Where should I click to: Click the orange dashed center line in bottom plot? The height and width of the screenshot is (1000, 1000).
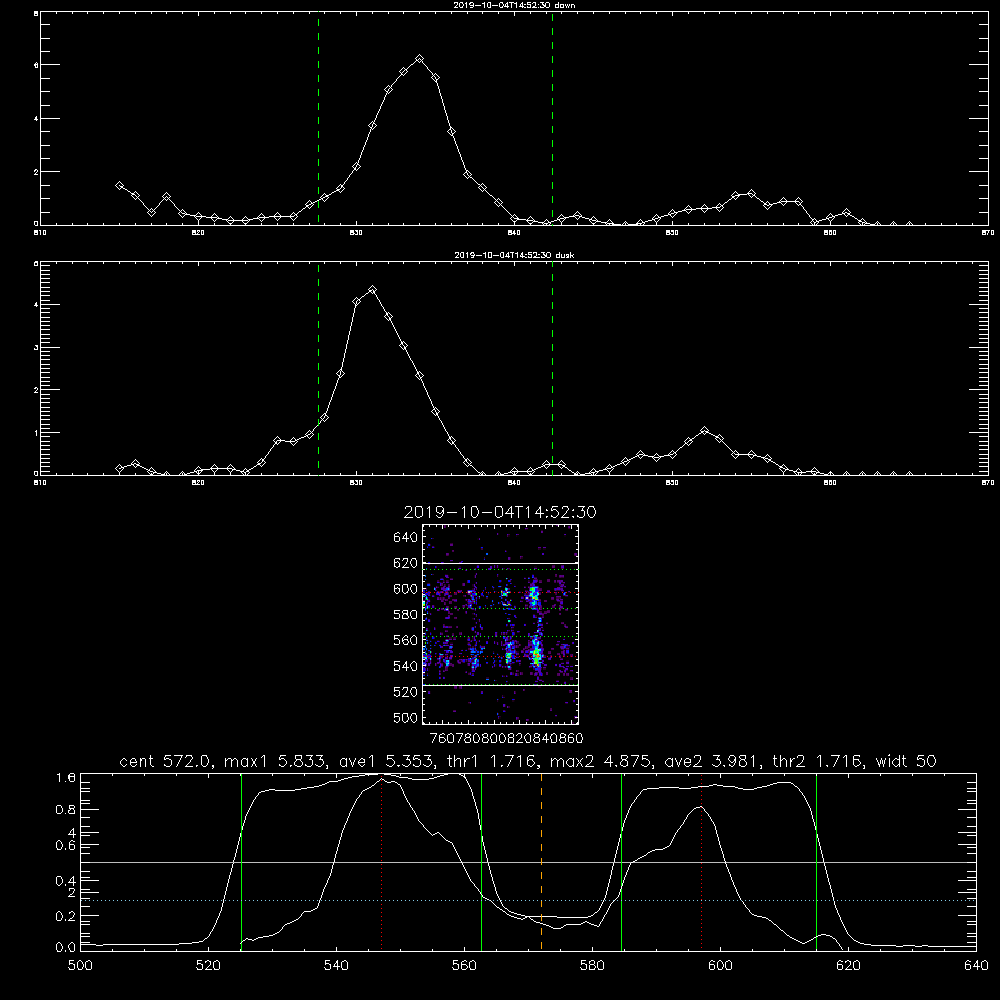pos(541,862)
